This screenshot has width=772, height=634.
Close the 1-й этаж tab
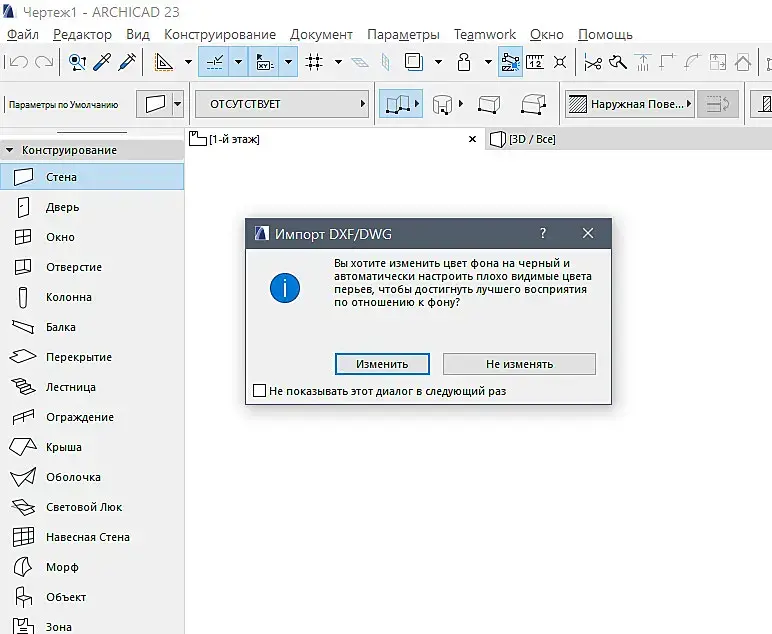(x=472, y=139)
